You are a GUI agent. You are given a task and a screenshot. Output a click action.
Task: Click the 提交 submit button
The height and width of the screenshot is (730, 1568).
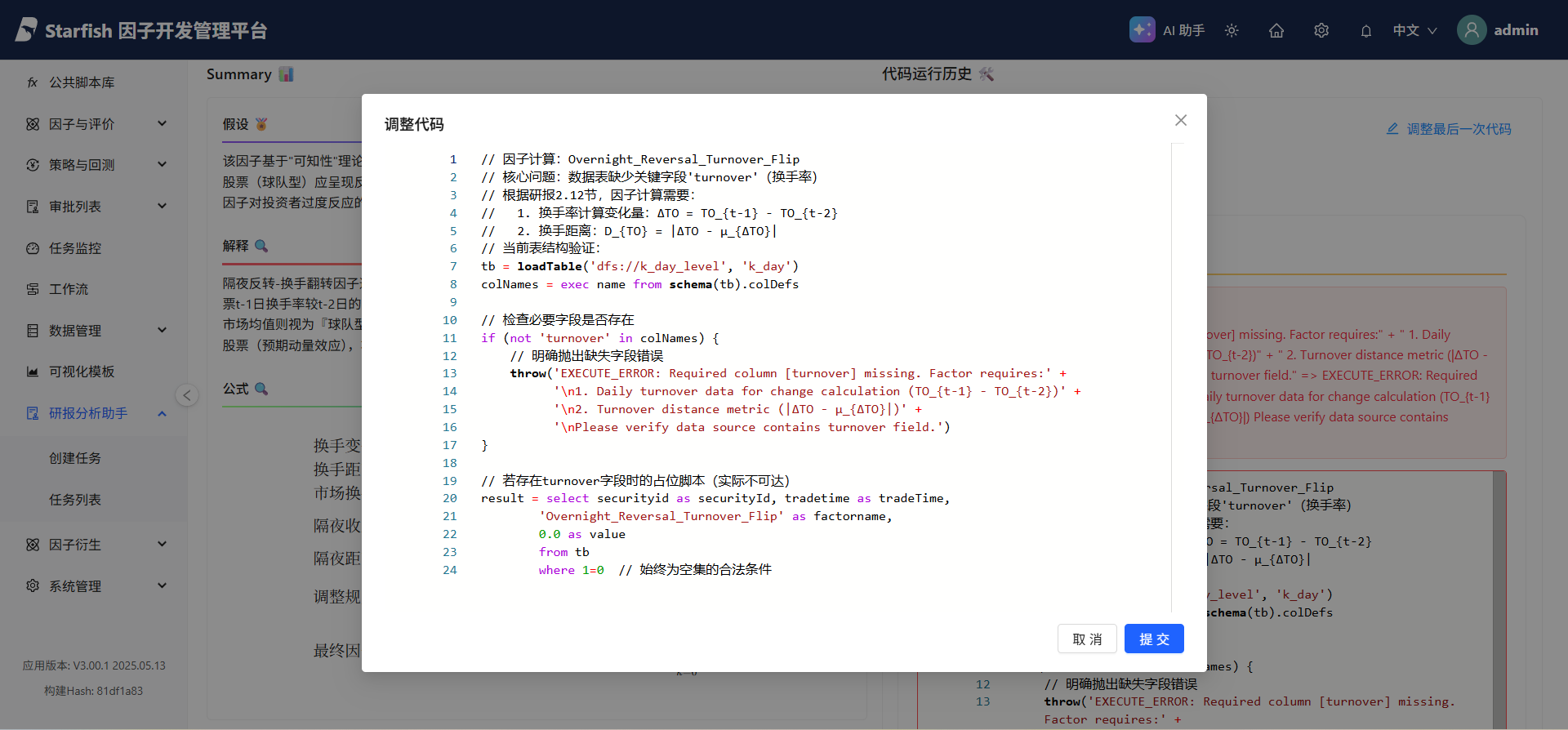pos(1153,639)
